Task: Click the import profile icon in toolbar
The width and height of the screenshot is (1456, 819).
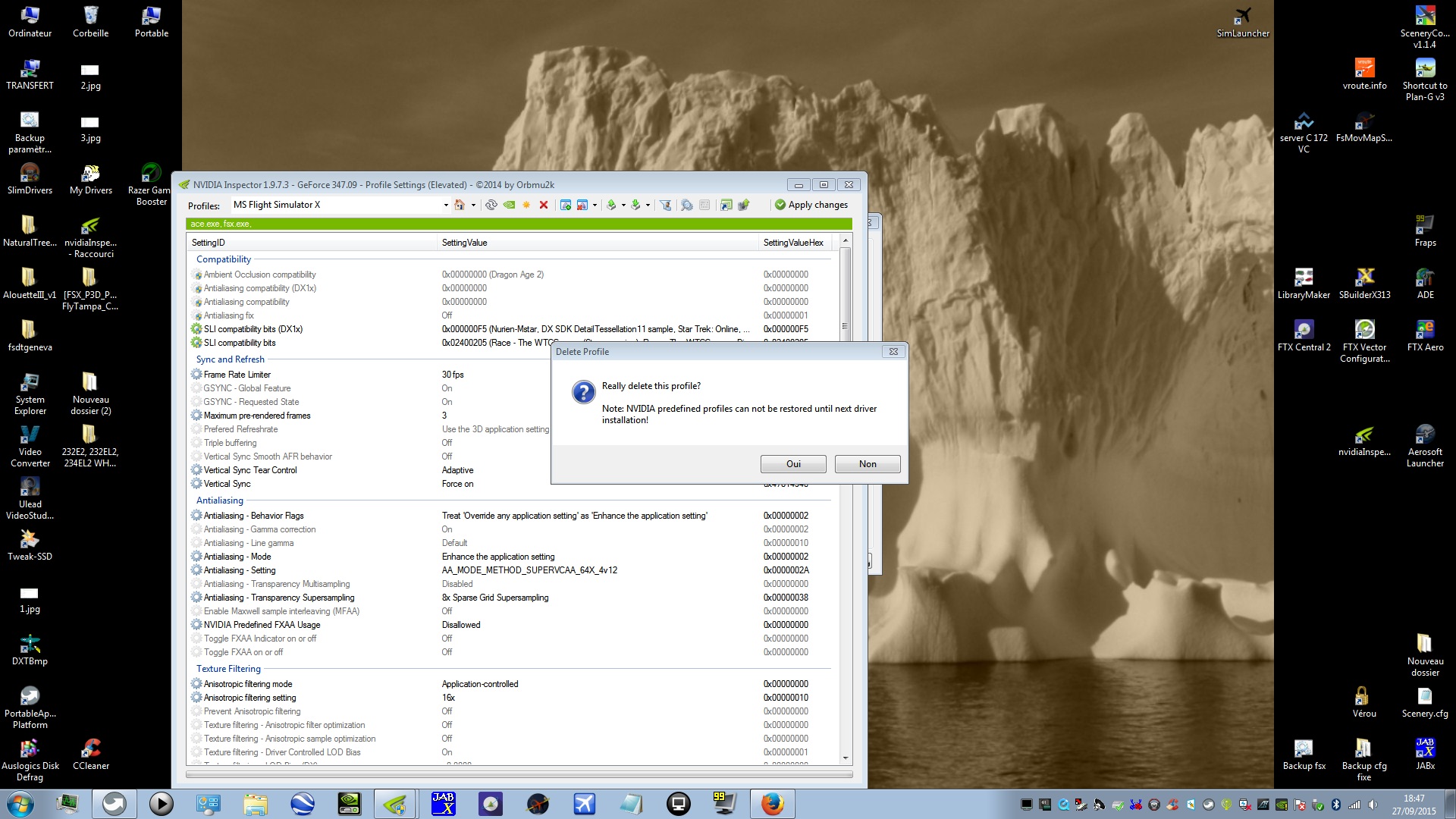Action: [x=636, y=205]
